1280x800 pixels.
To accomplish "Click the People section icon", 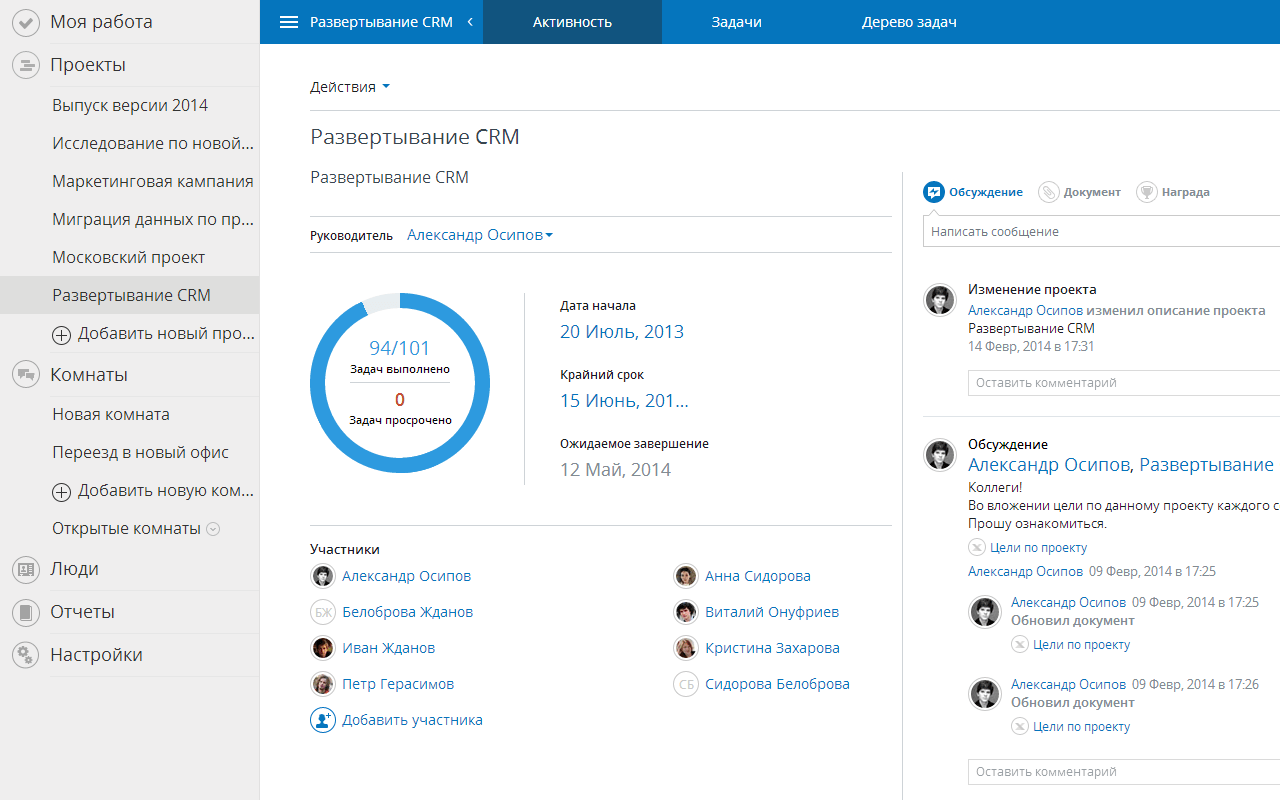I will pos(25,569).
